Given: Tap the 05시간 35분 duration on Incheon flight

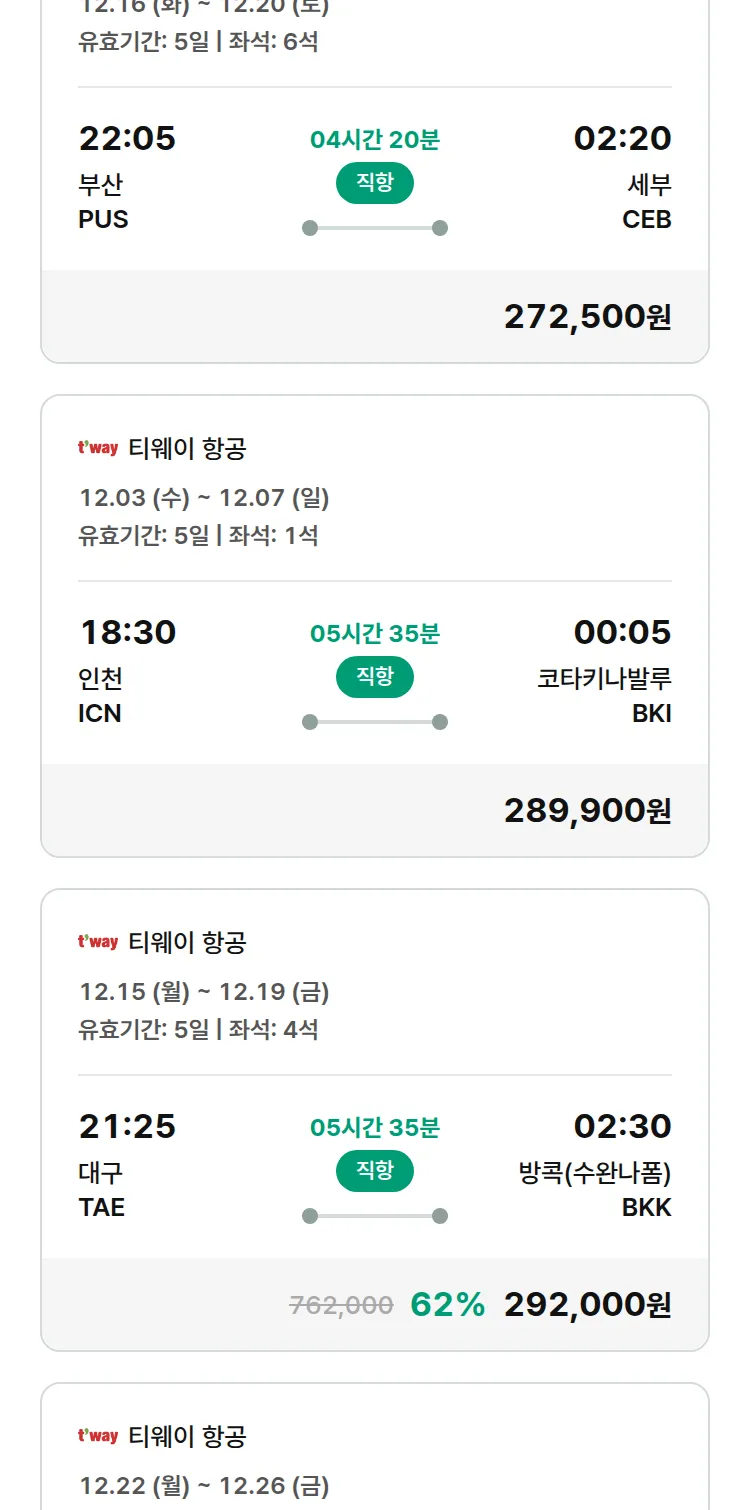Looking at the screenshot, I should point(375,634).
